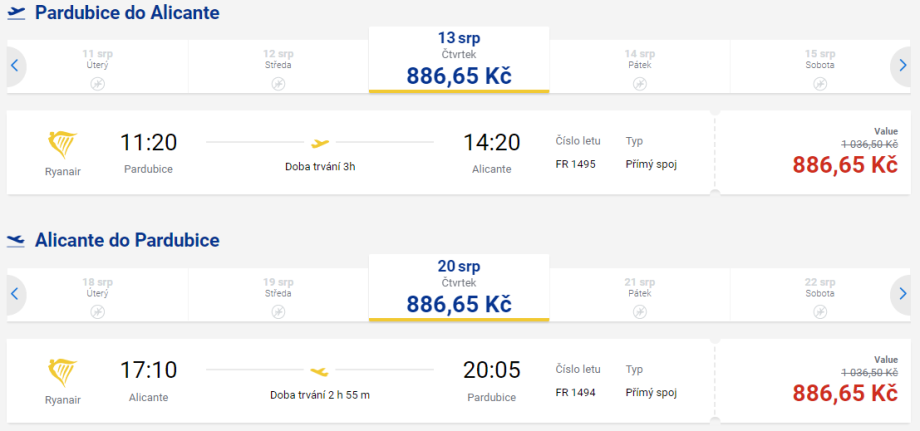Select the 13 srp Čtvrtek date tab
Screen dimensions: 920x431
click(x=459, y=60)
